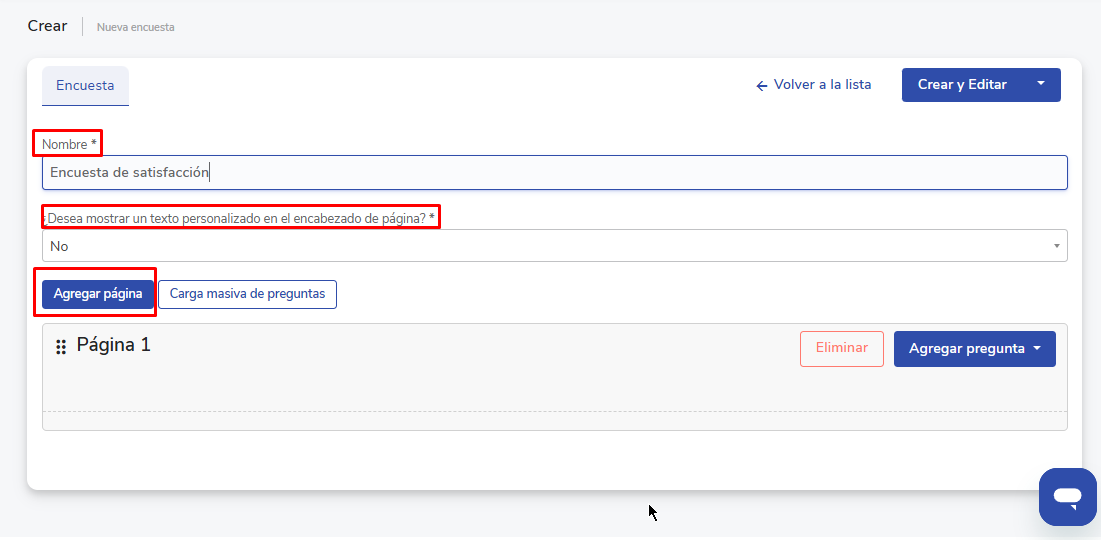Click the small arrow of the No select
The image size is (1101, 540).
[1057, 246]
